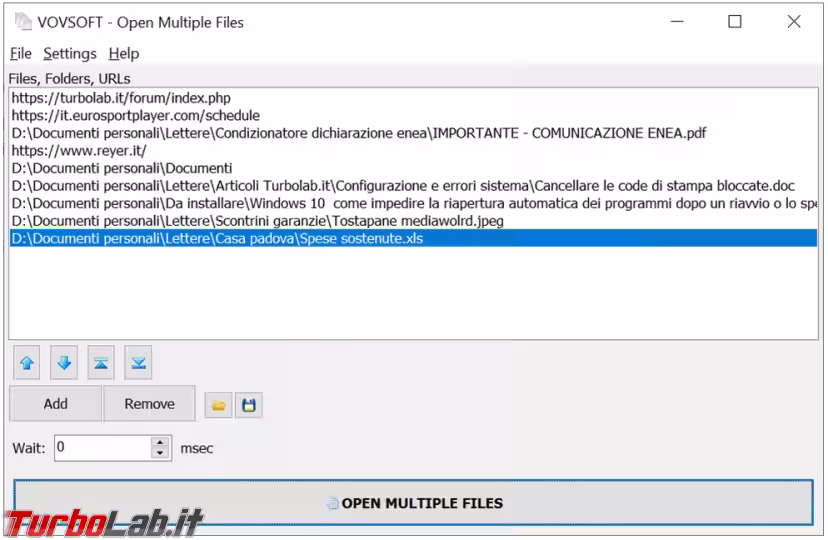Screen dimensions: 828x540
Task: Decrease Wait value with down spinner arrow
Action: pyautogui.click(x=160, y=453)
